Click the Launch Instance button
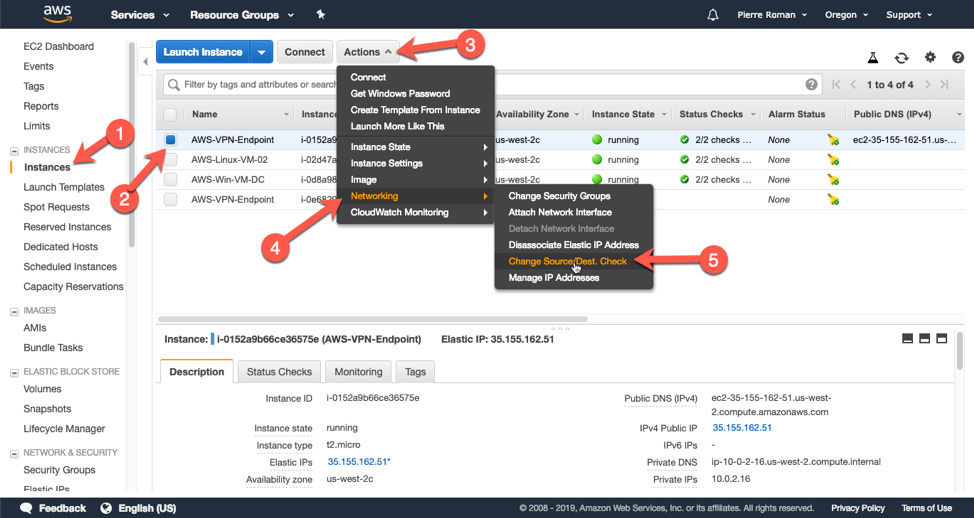This screenshot has width=974, height=518. pyautogui.click(x=203, y=52)
